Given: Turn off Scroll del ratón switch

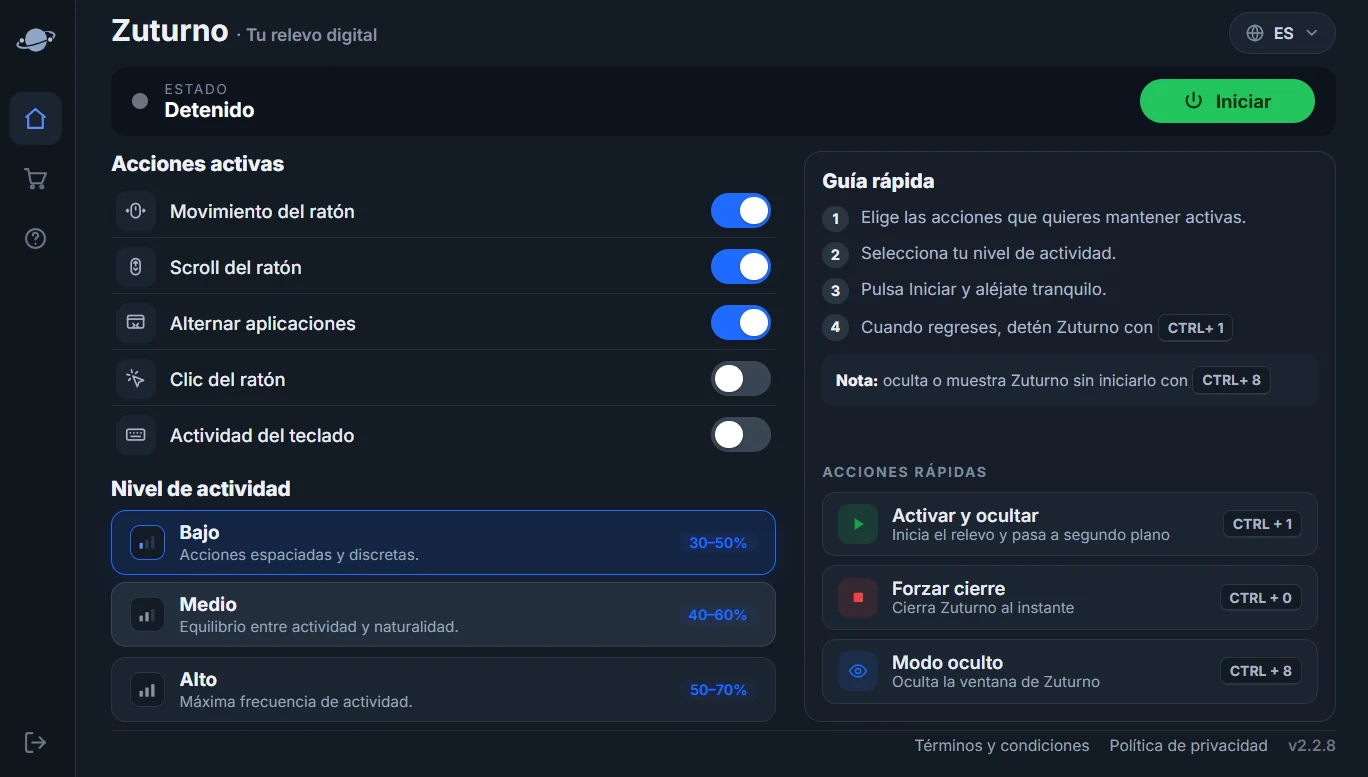Looking at the screenshot, I should click(x=741, y=267).
